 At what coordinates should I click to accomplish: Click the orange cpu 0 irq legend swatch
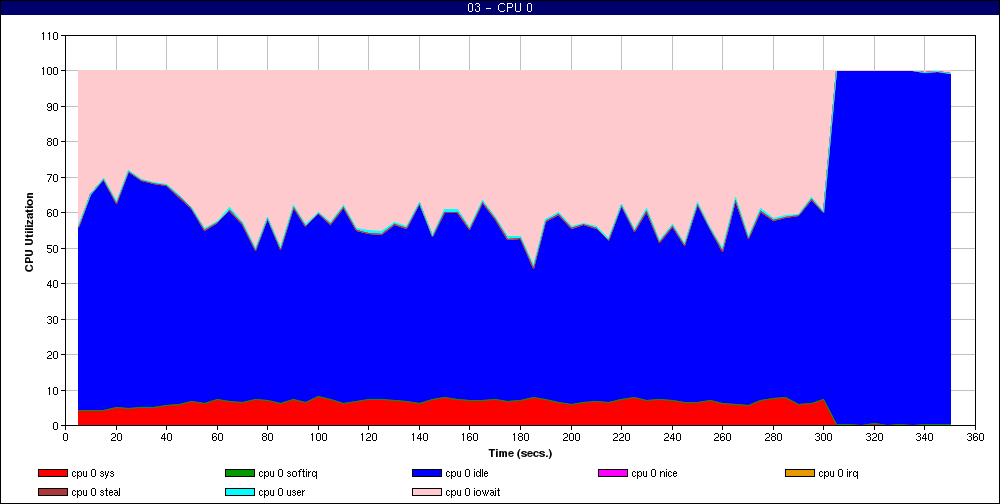pyautogui.click(x=800, y=473)
